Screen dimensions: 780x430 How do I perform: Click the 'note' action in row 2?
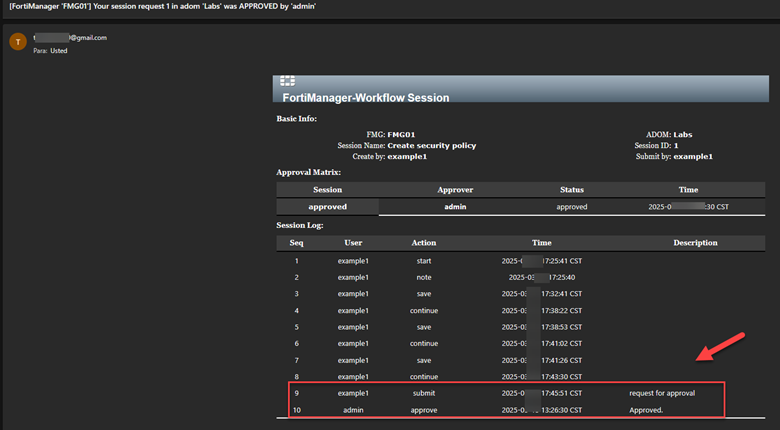pyautogui.click(x=424, y=277)
